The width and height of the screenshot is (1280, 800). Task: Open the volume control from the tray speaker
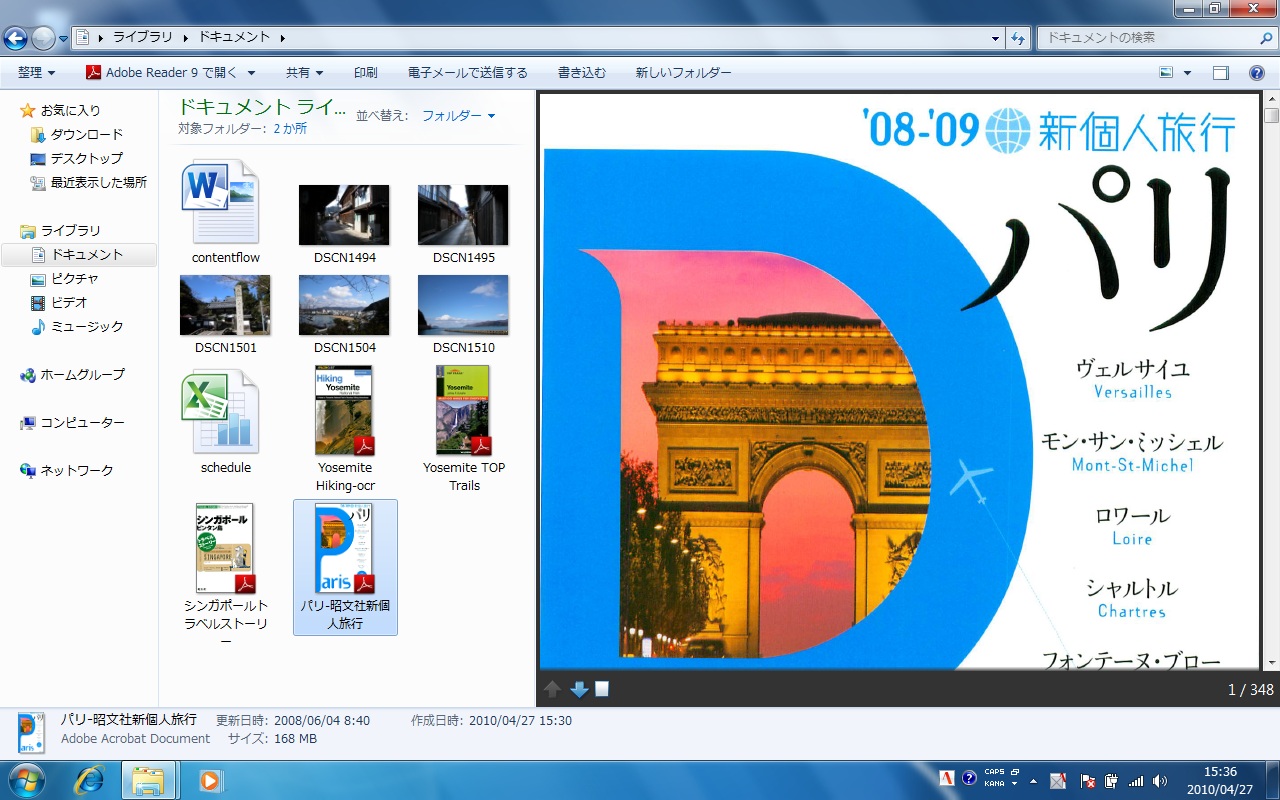coord(1161,780)
